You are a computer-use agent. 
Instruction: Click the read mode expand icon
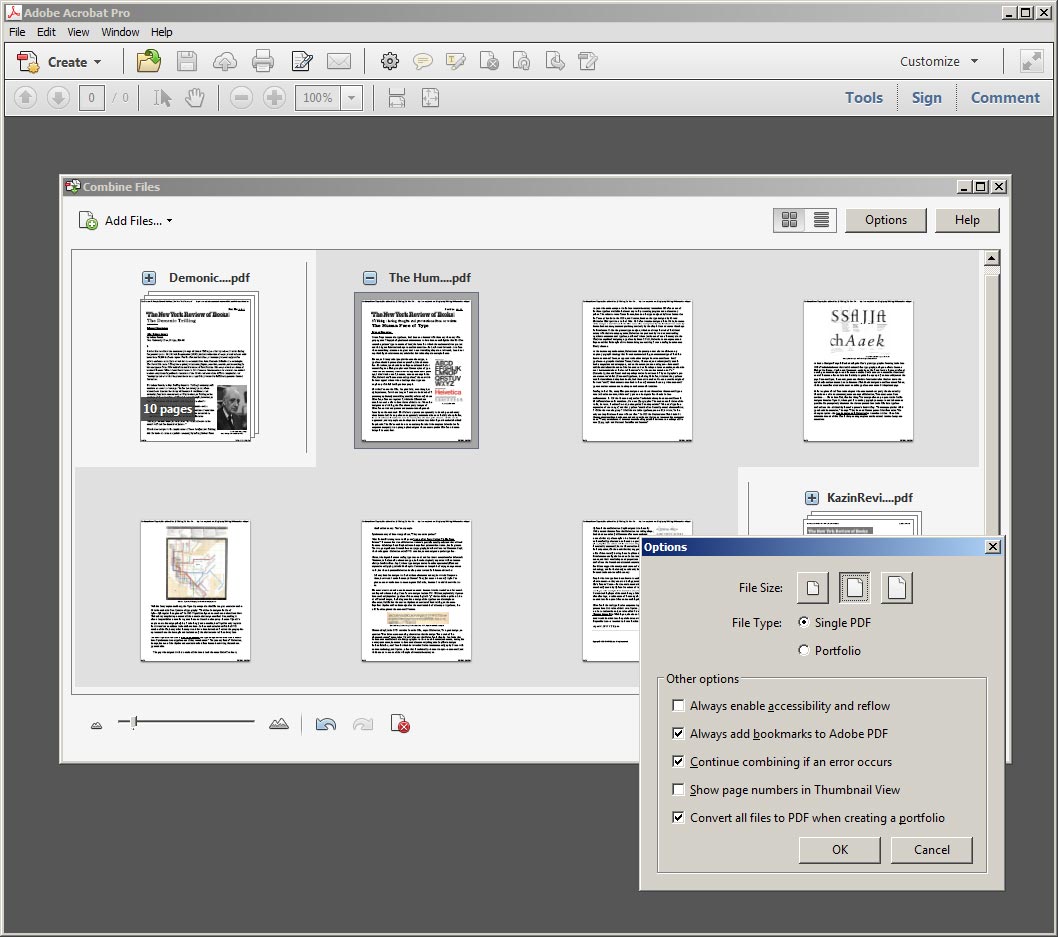click(1031, 61)
